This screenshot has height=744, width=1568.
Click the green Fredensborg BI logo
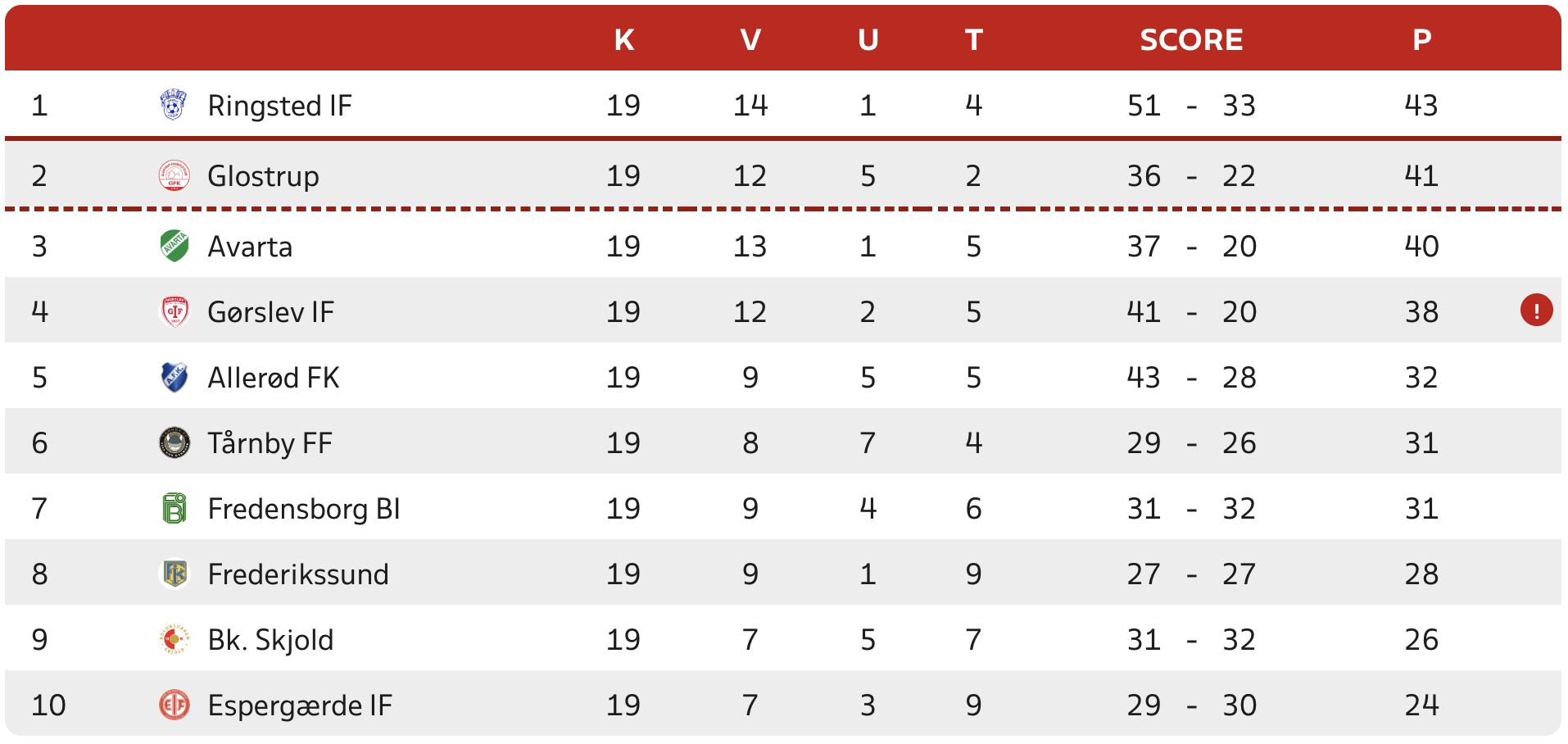coord(174,509)
